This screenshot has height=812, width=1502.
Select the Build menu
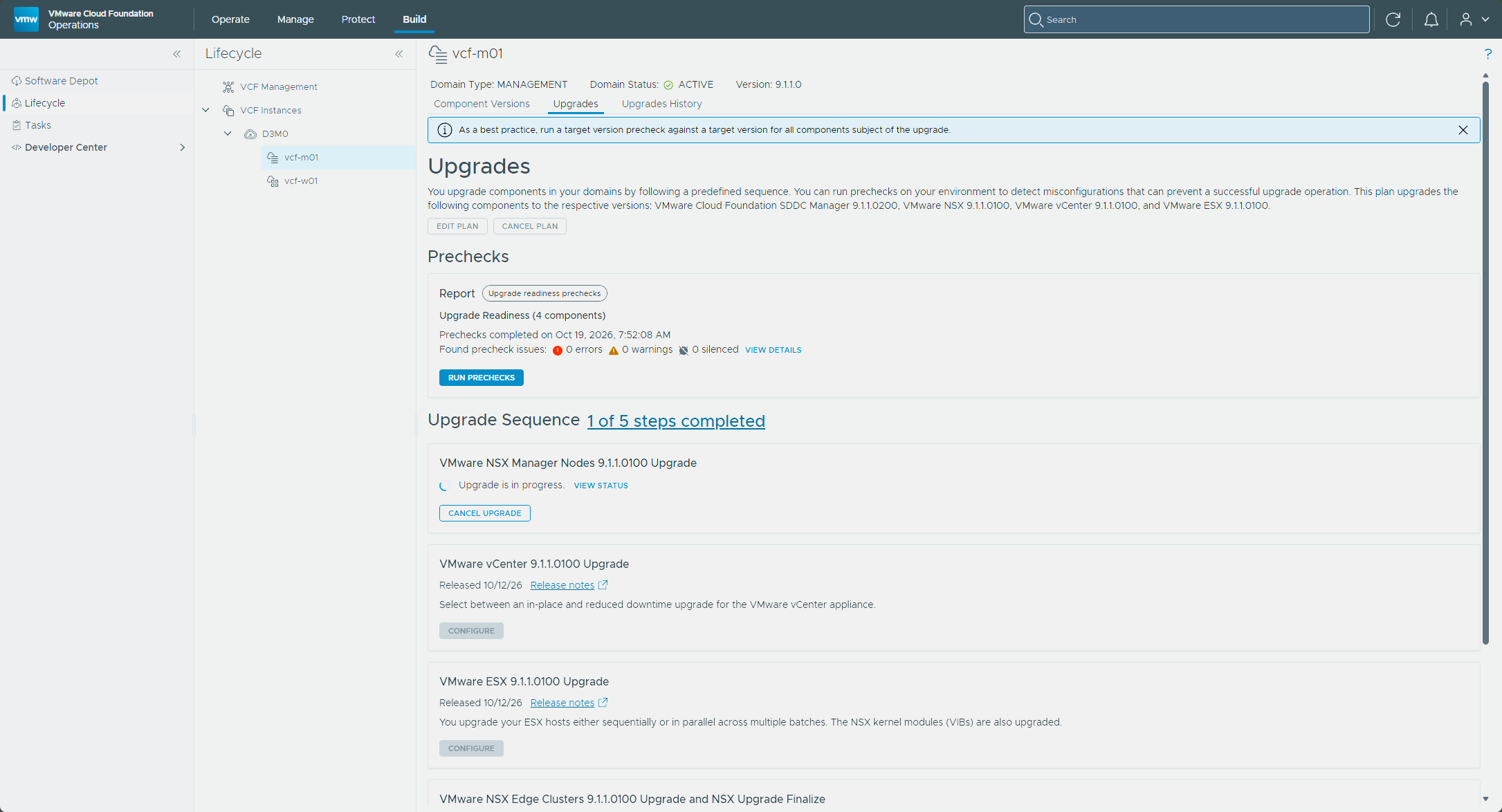click(414, 19)
